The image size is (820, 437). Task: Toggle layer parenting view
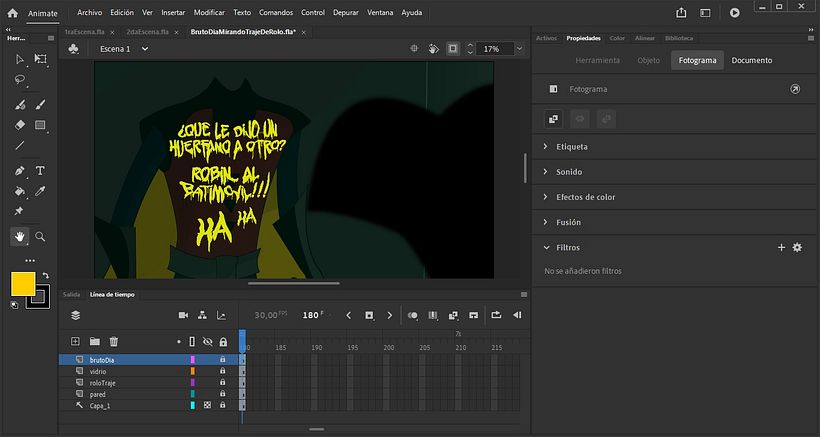point(202,315)
